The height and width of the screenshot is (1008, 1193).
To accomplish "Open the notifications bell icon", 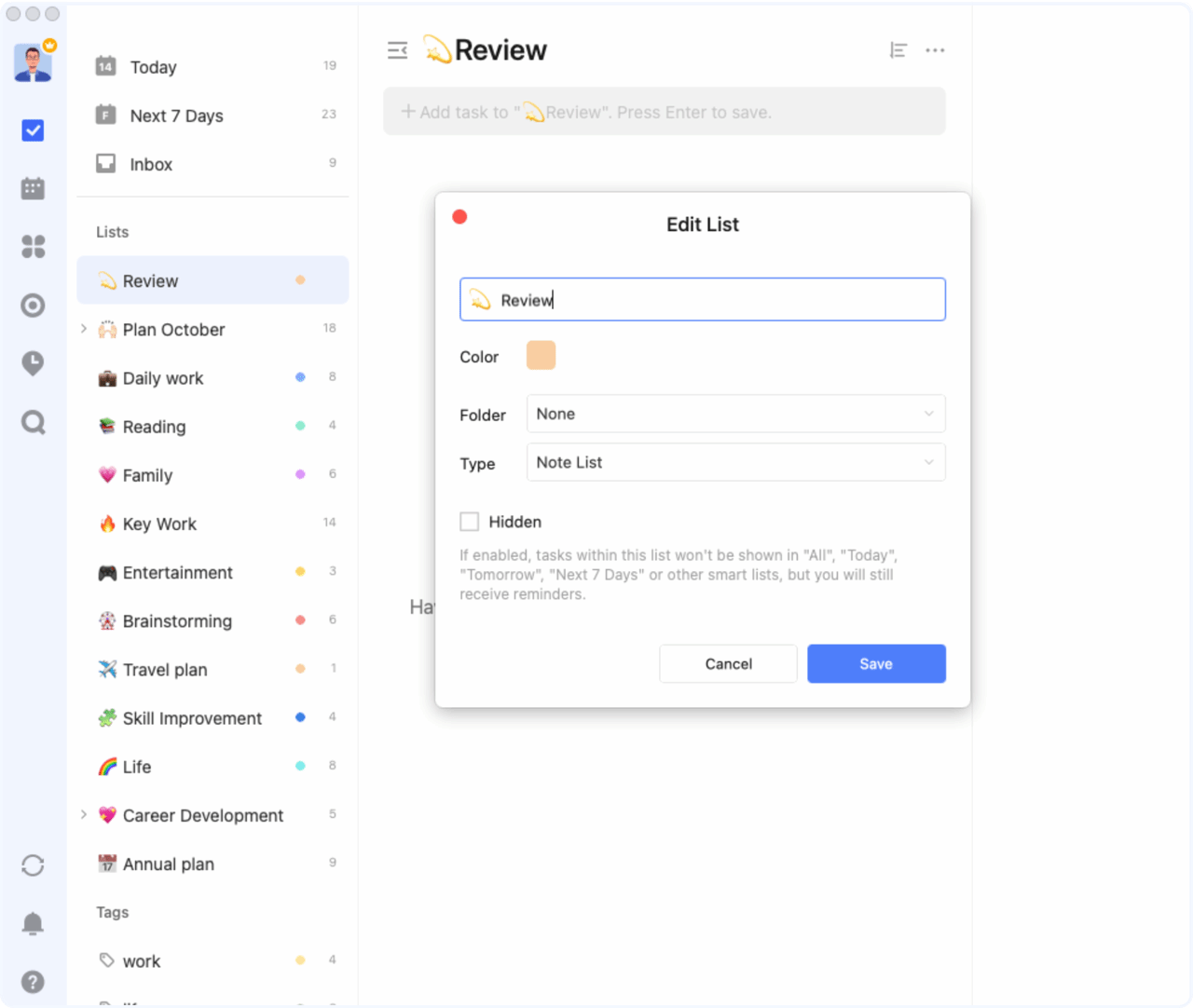I will 33,923.
